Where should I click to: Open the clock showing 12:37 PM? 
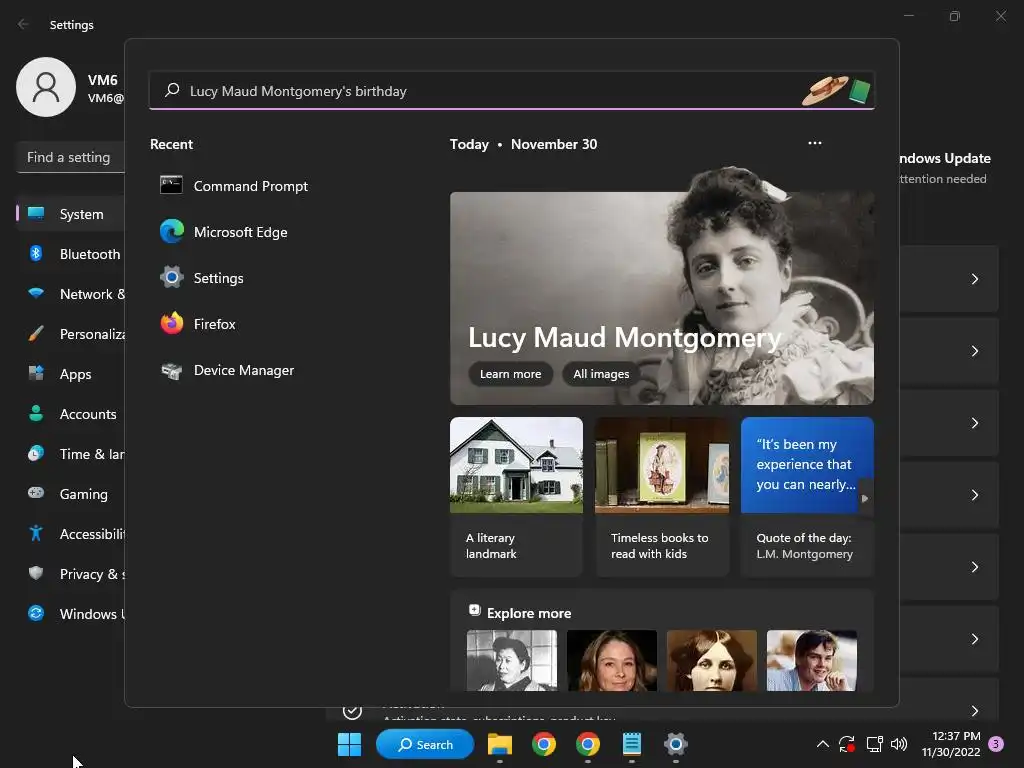[951, 744]
